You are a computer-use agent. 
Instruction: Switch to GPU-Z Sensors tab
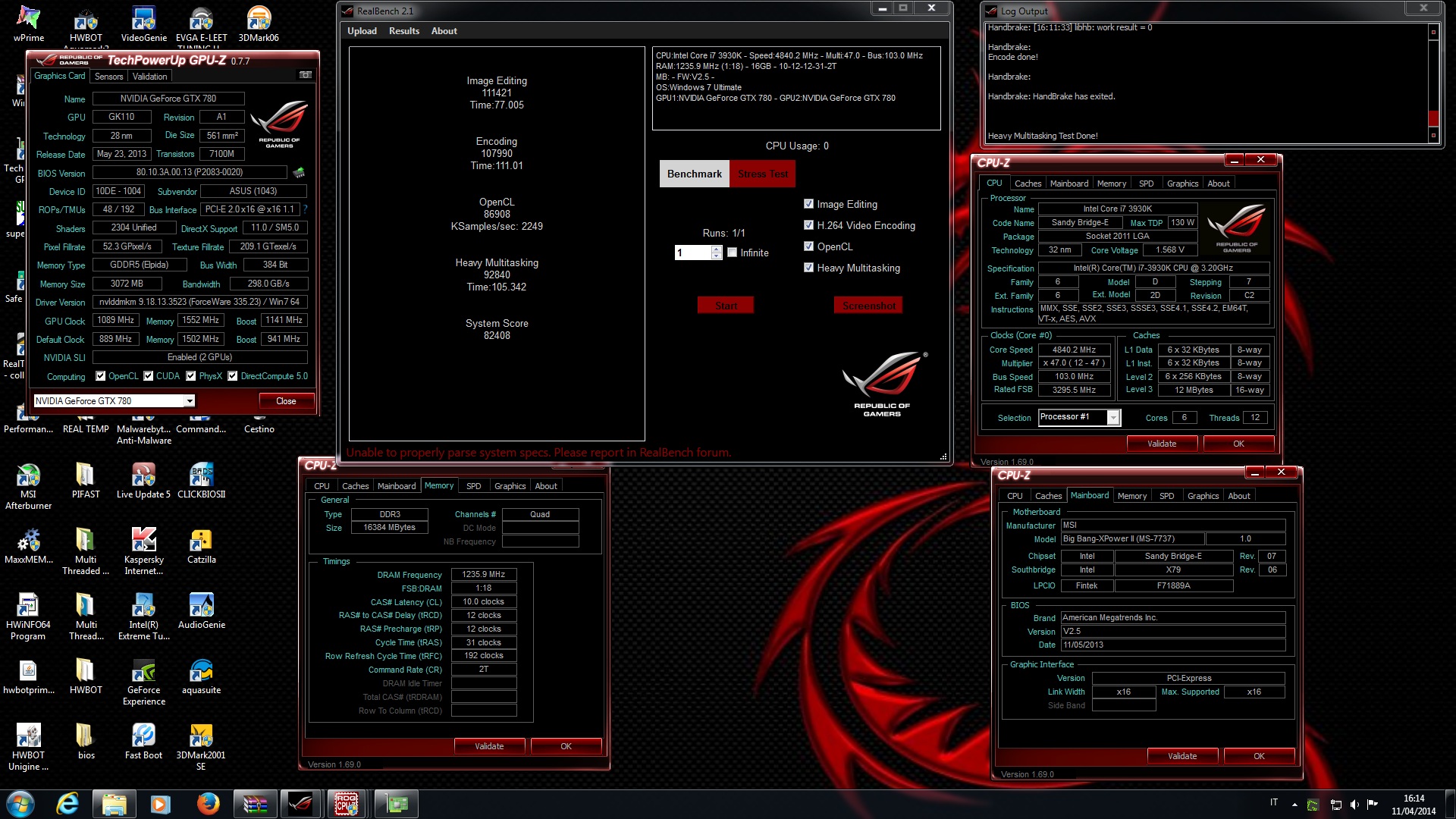tap(108, 77)
